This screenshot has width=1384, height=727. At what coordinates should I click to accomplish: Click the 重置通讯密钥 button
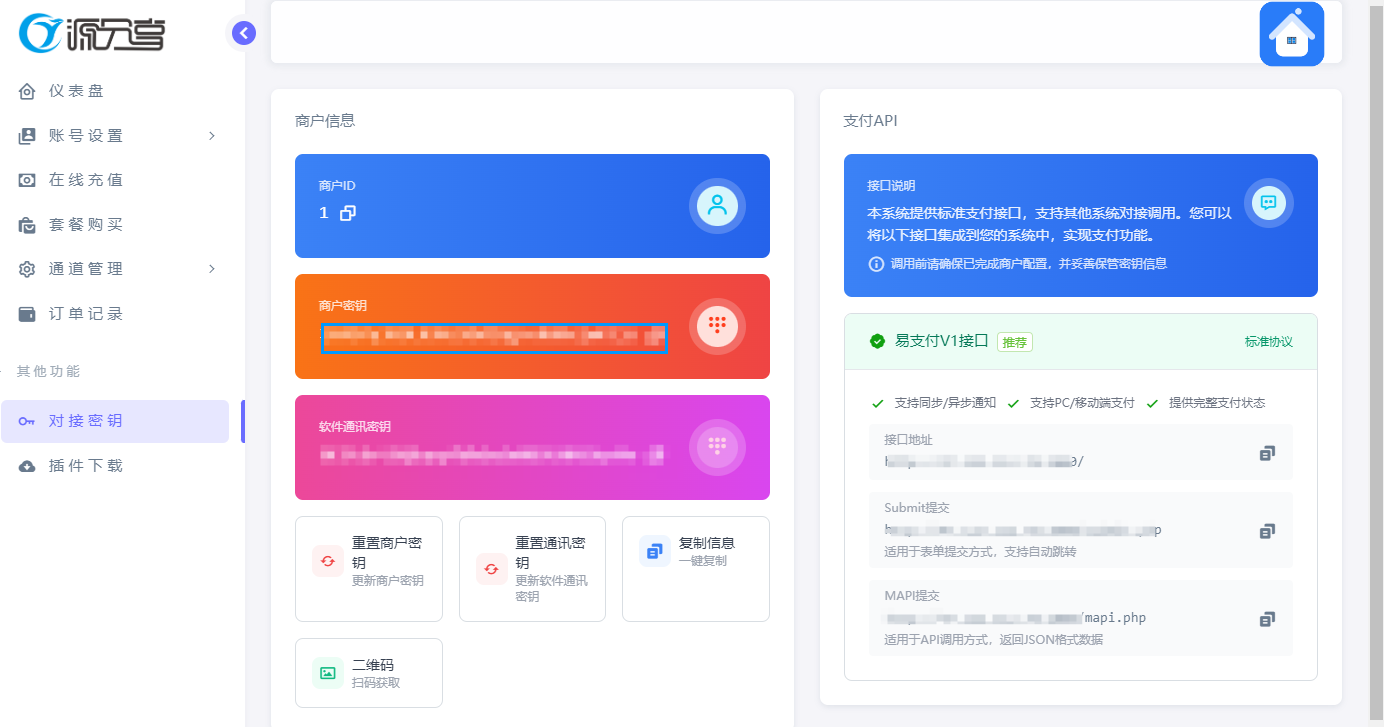(532, 568)
